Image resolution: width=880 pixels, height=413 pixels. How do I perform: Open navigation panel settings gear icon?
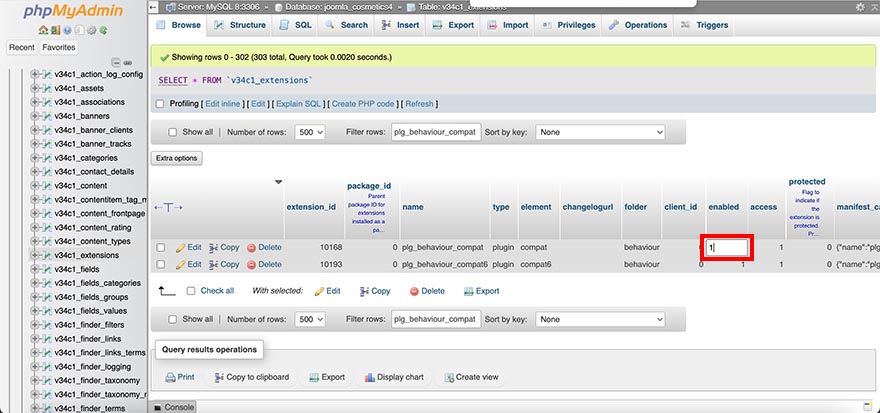91,30
